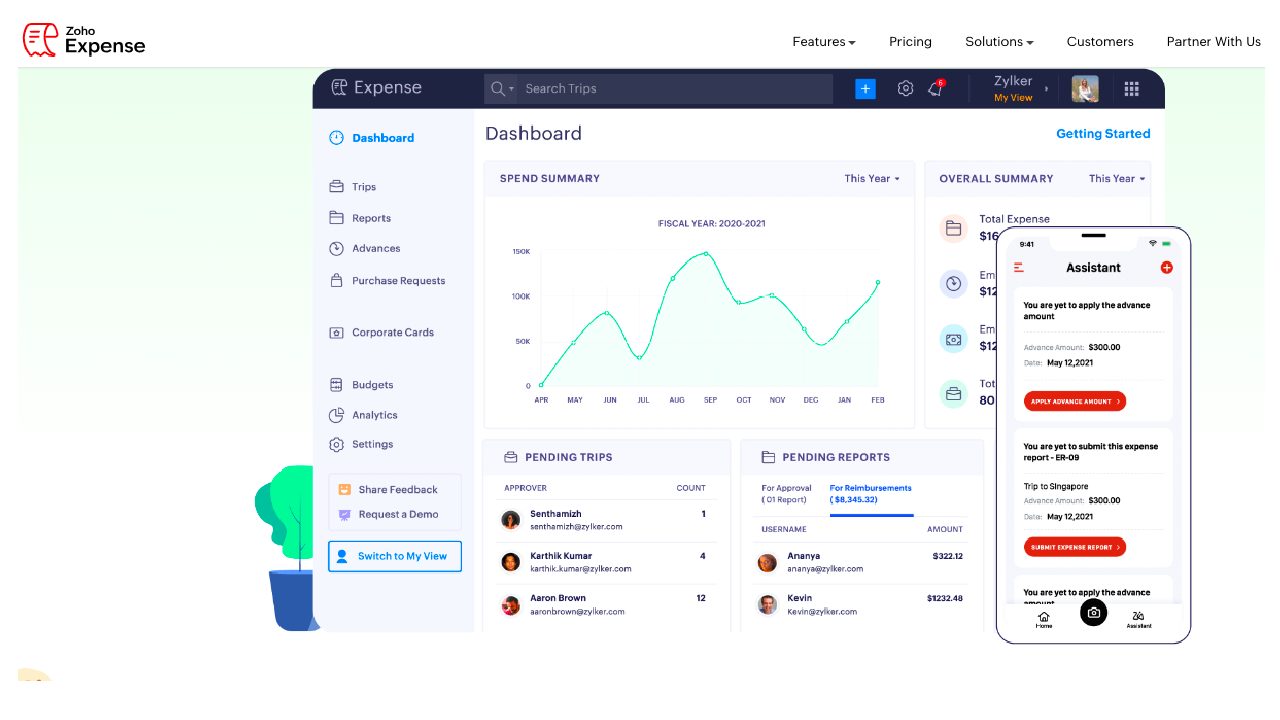The image size is (1280, 720).
Task: Click the blue plus quick-create icon
Action: point(865,89)
